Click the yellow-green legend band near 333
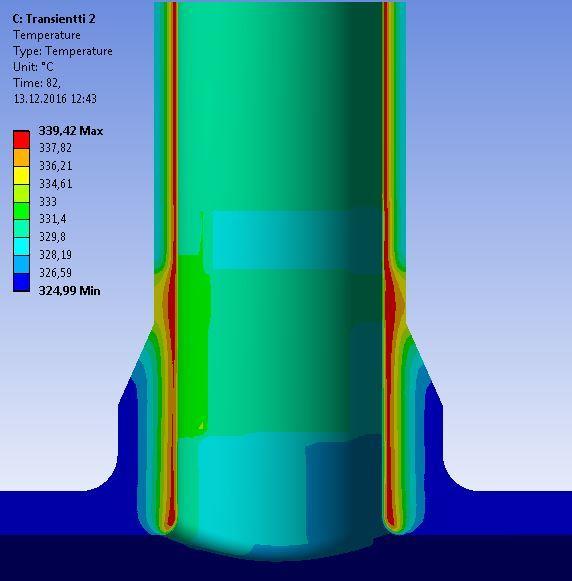This screenshot has height=581, width=572. point(21,193)
